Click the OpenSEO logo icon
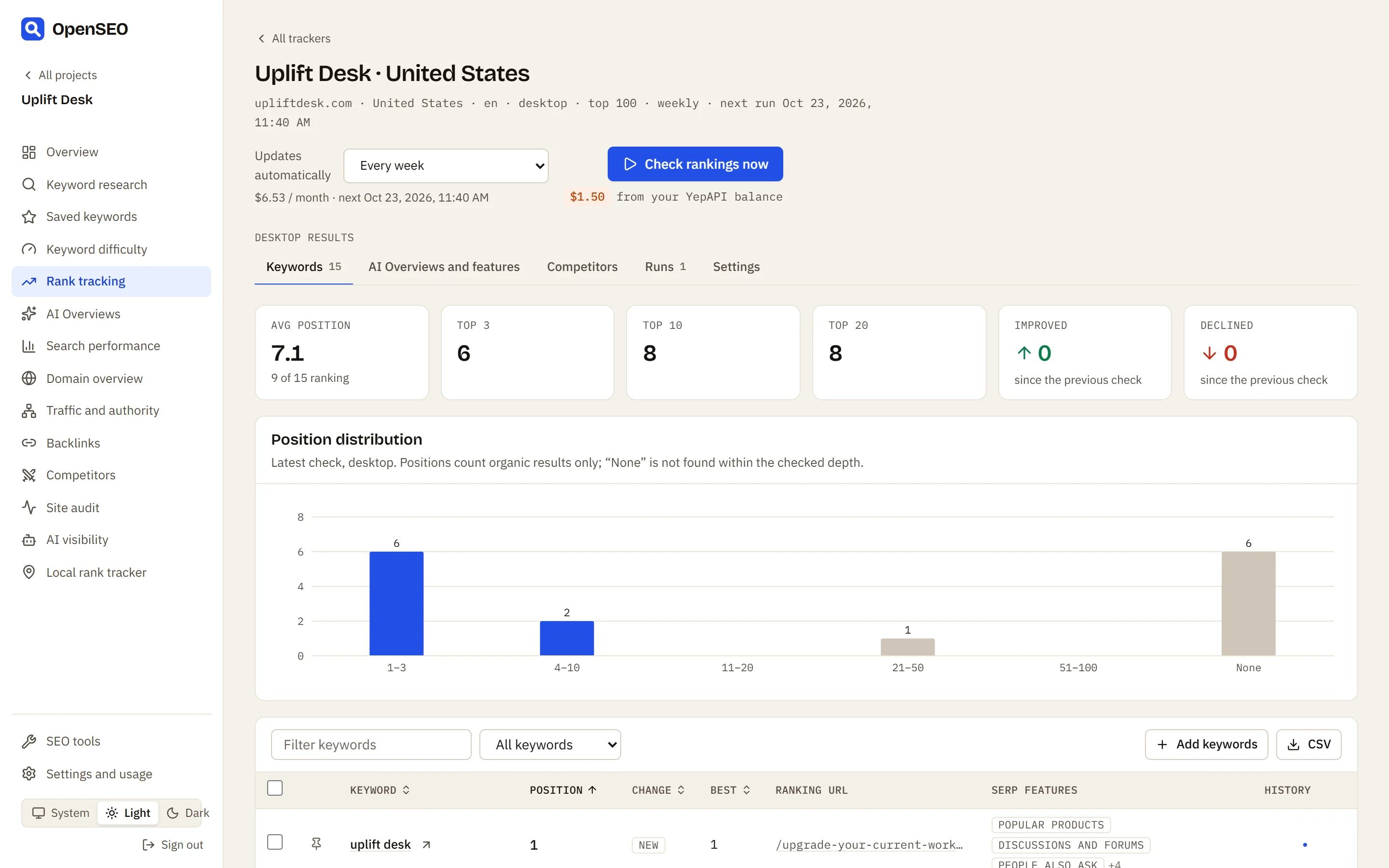The width and height of the screenshot is (1389, 868). pos(33,29)
